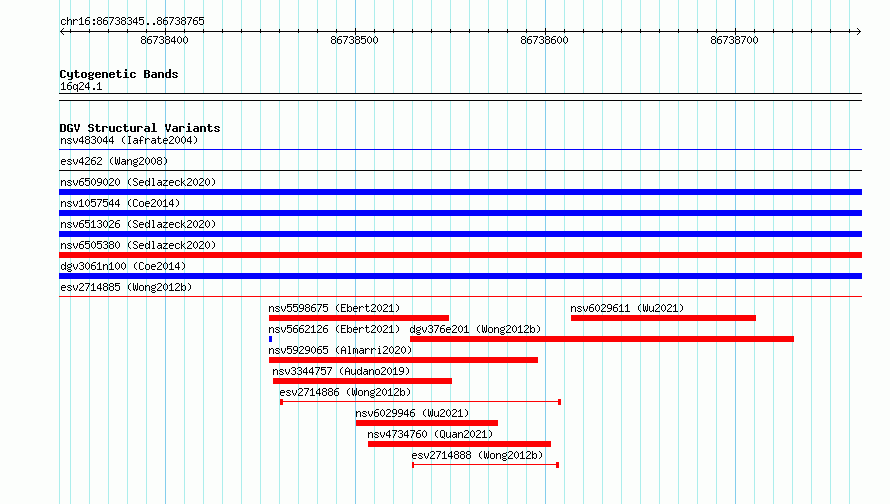The width and height of the screenshot is (890, 504).
Task: Click the blue nsv6509020 variant bar
Action: 460,192
